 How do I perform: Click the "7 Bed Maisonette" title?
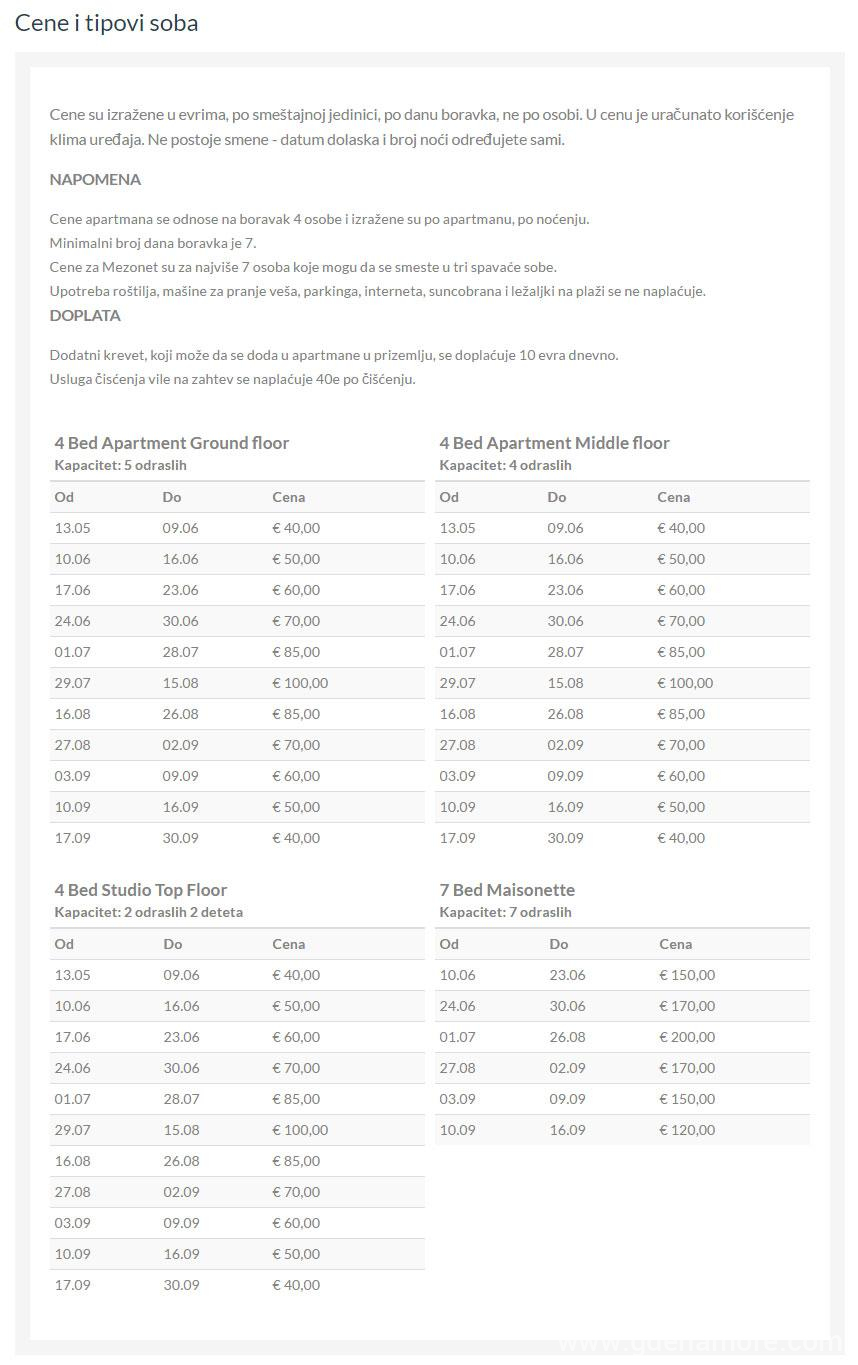click(507, 890)
